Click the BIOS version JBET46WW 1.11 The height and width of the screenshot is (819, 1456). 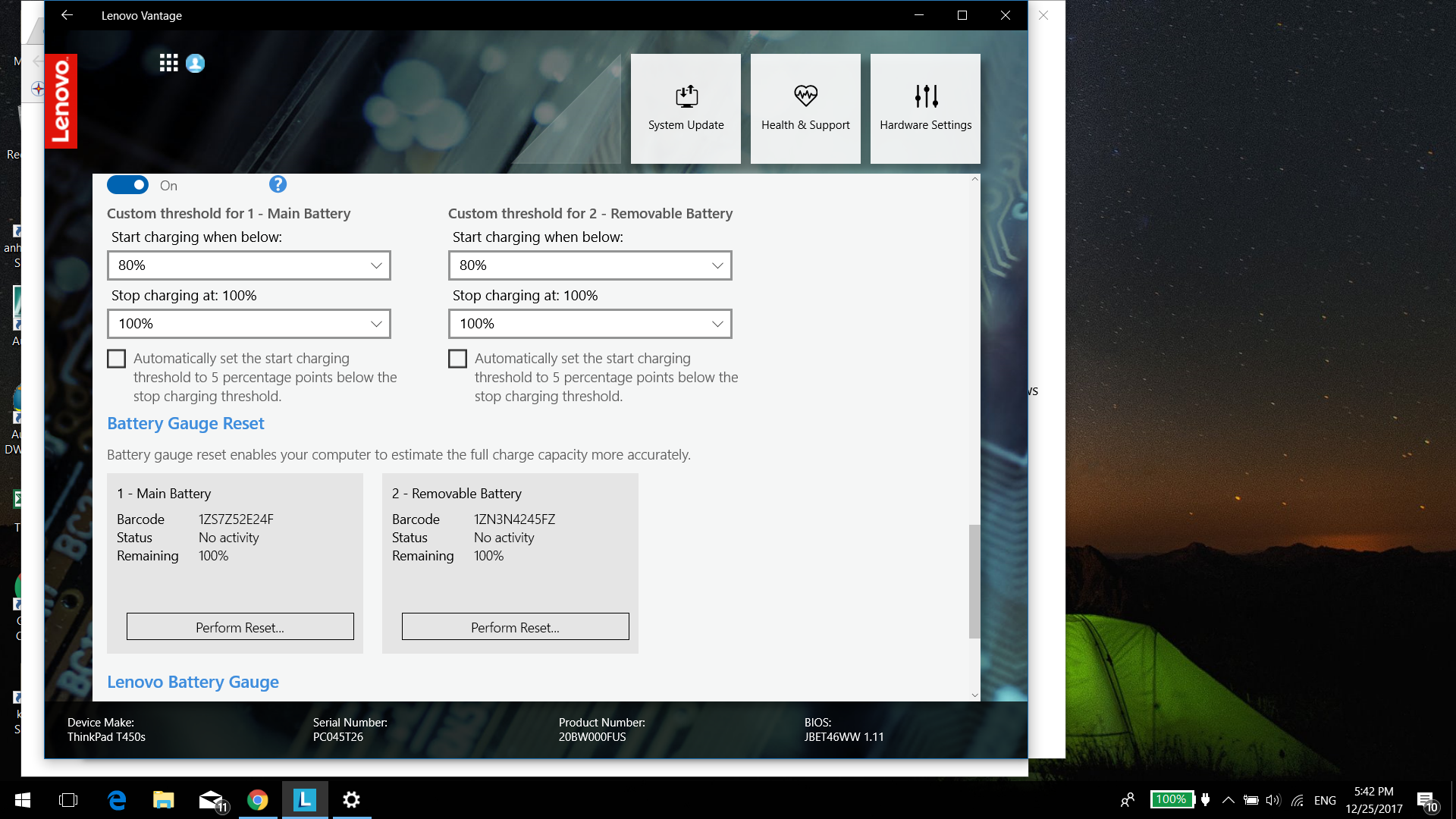pyautogui.click(x=844, y=736)
